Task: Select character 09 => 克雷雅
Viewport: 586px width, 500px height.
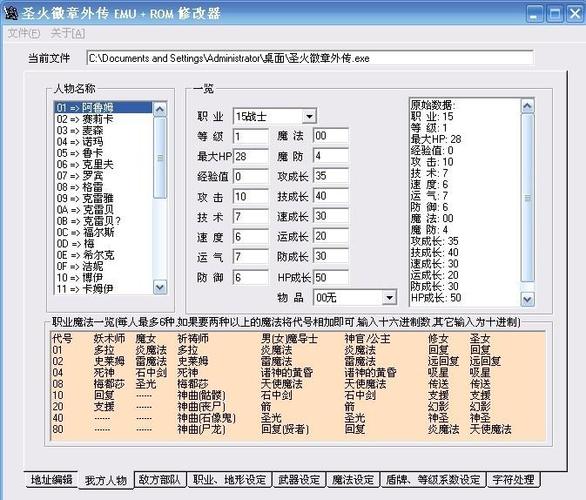Action: (x=104, y=198)
